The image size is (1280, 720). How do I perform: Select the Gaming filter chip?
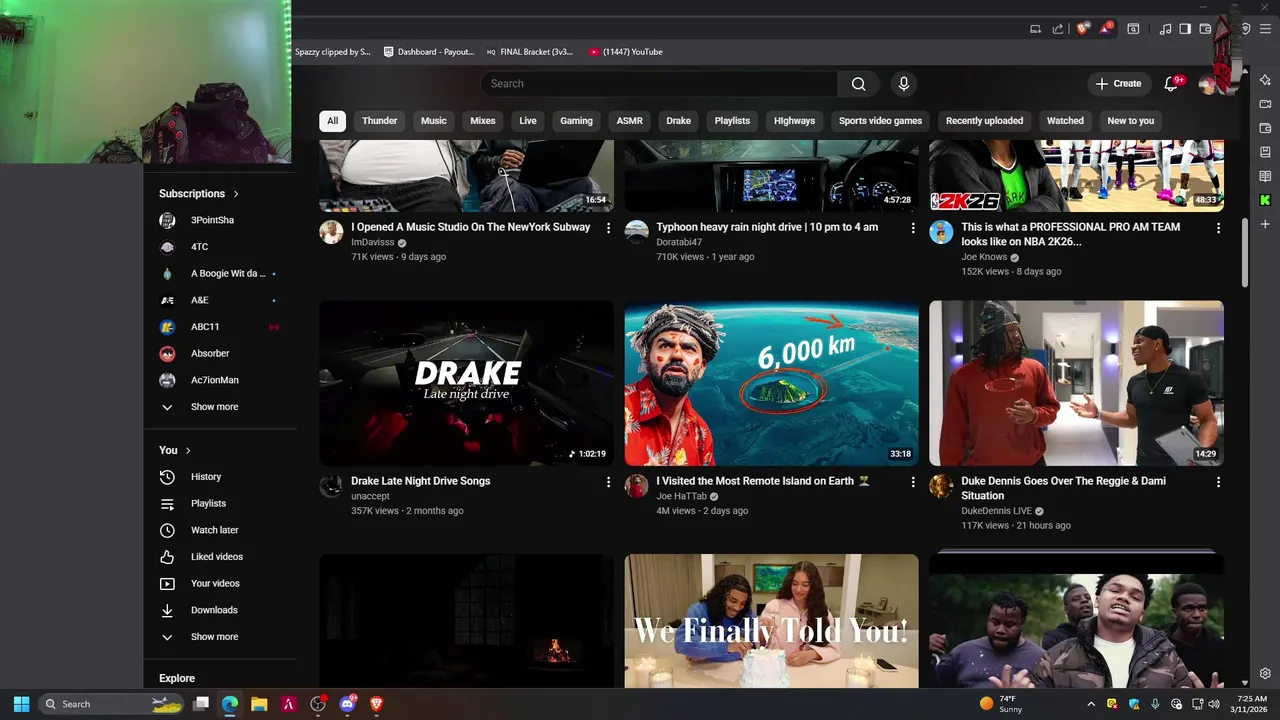pos(576,121)
